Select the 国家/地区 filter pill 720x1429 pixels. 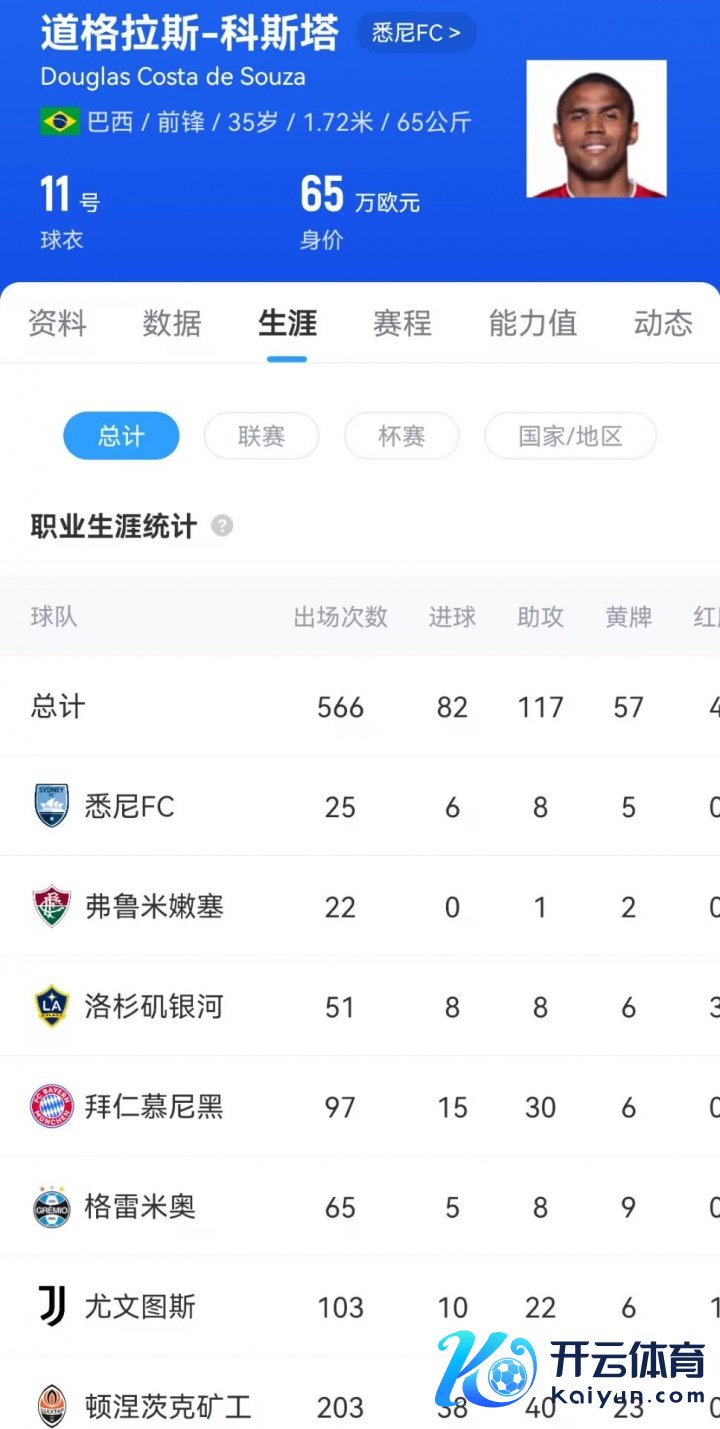(570, 436)
